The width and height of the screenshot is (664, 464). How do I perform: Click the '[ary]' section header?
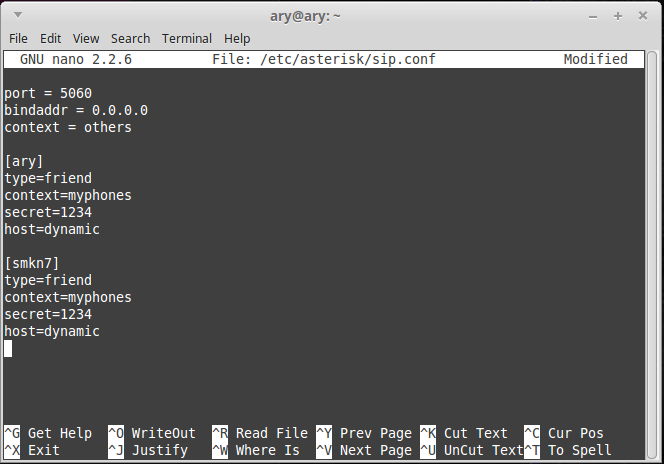(24, 161)
